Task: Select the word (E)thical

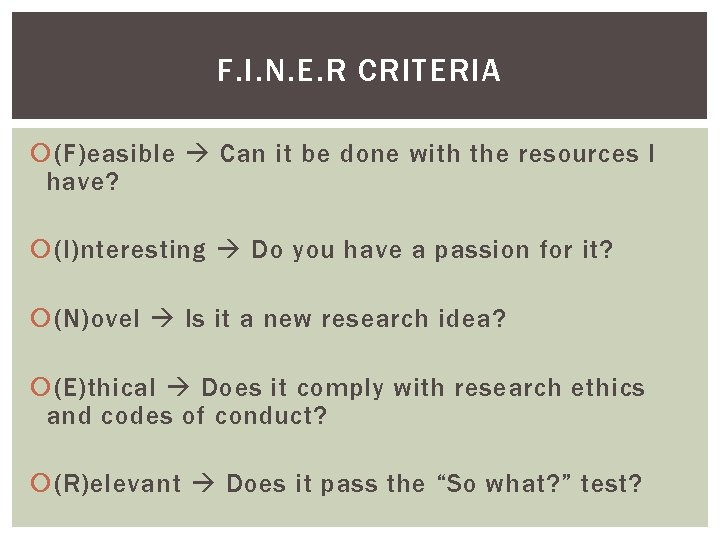Action: [105, 388]
